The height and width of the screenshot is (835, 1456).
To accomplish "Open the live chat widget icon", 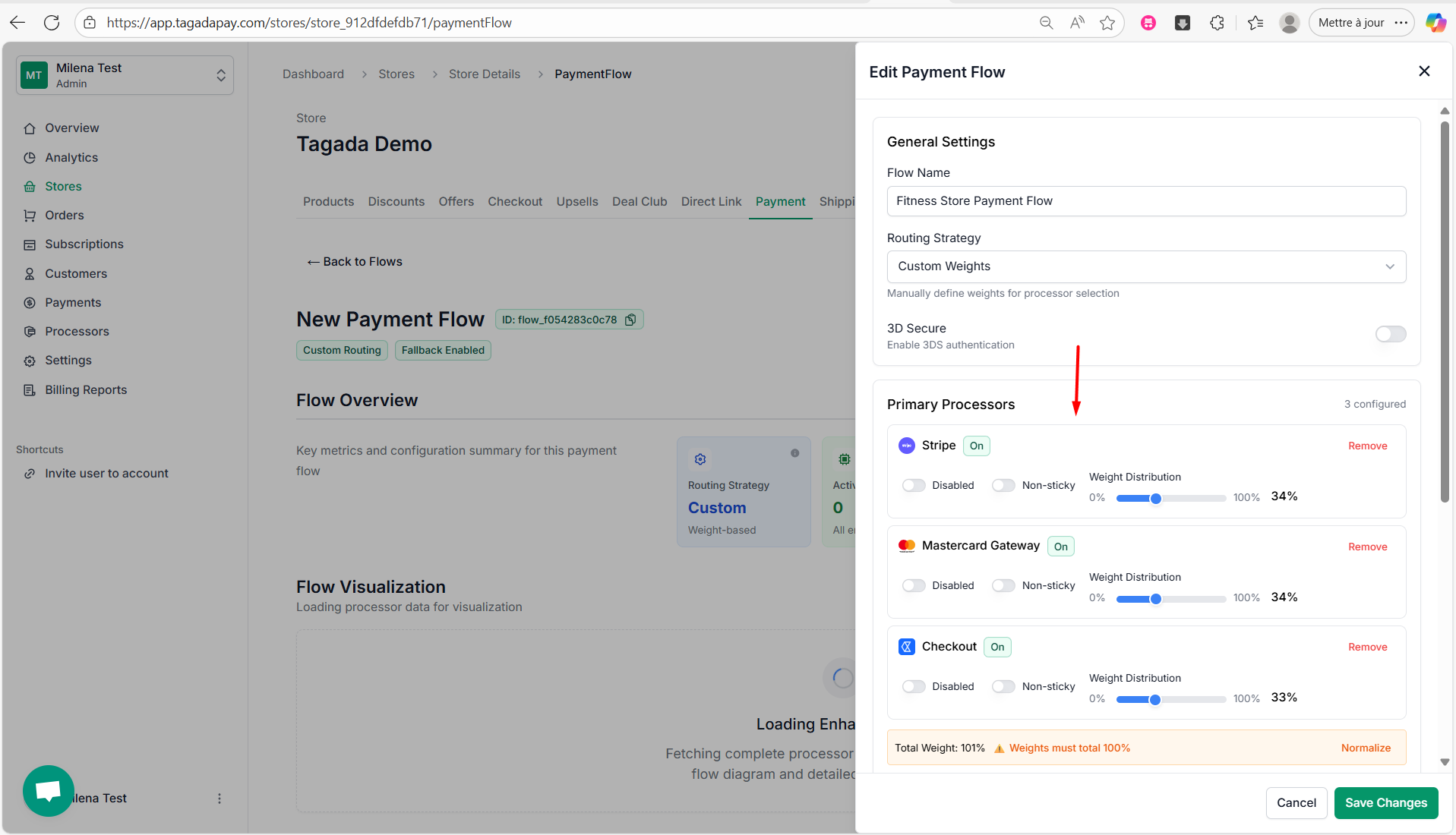I will [49, 790].
